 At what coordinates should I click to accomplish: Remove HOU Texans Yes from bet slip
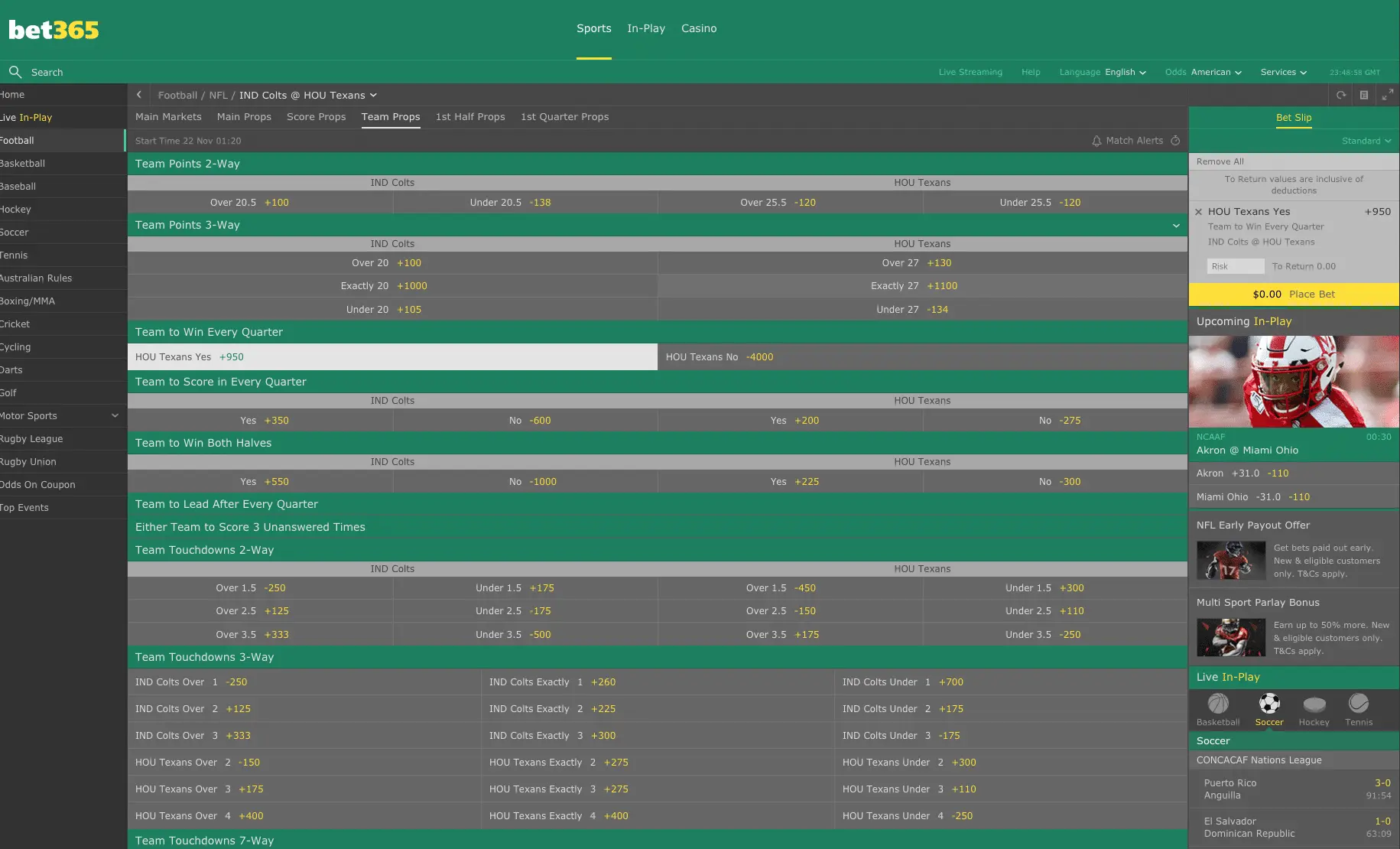click(x=1198, y=212)
